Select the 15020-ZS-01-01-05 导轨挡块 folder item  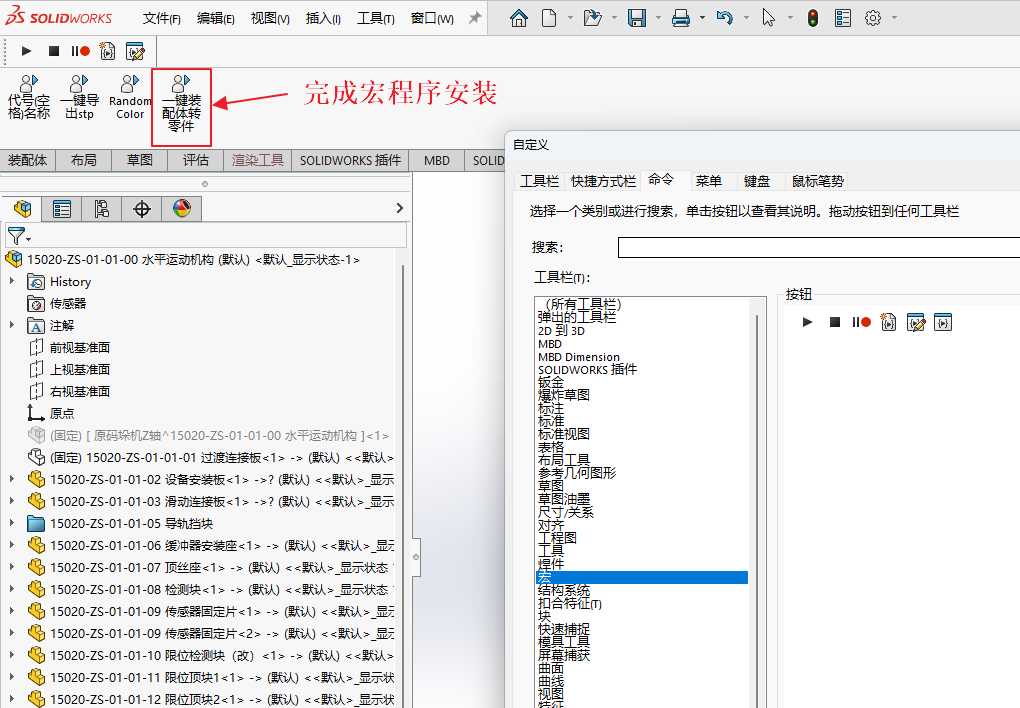pyautogui.click(x=131, y=523)
